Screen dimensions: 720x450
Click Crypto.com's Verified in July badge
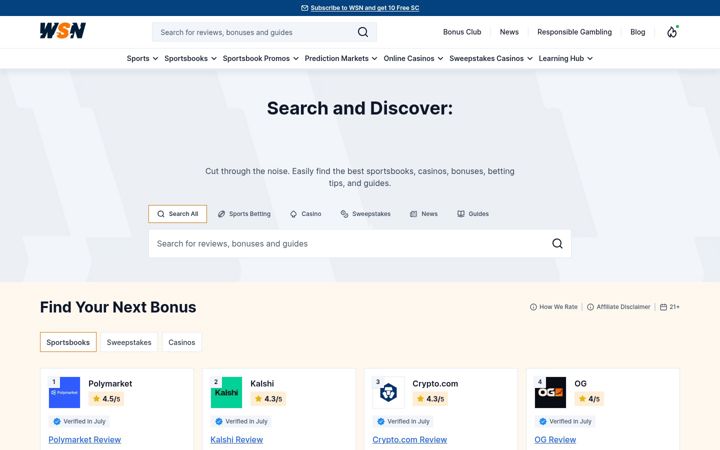[403, 421]
